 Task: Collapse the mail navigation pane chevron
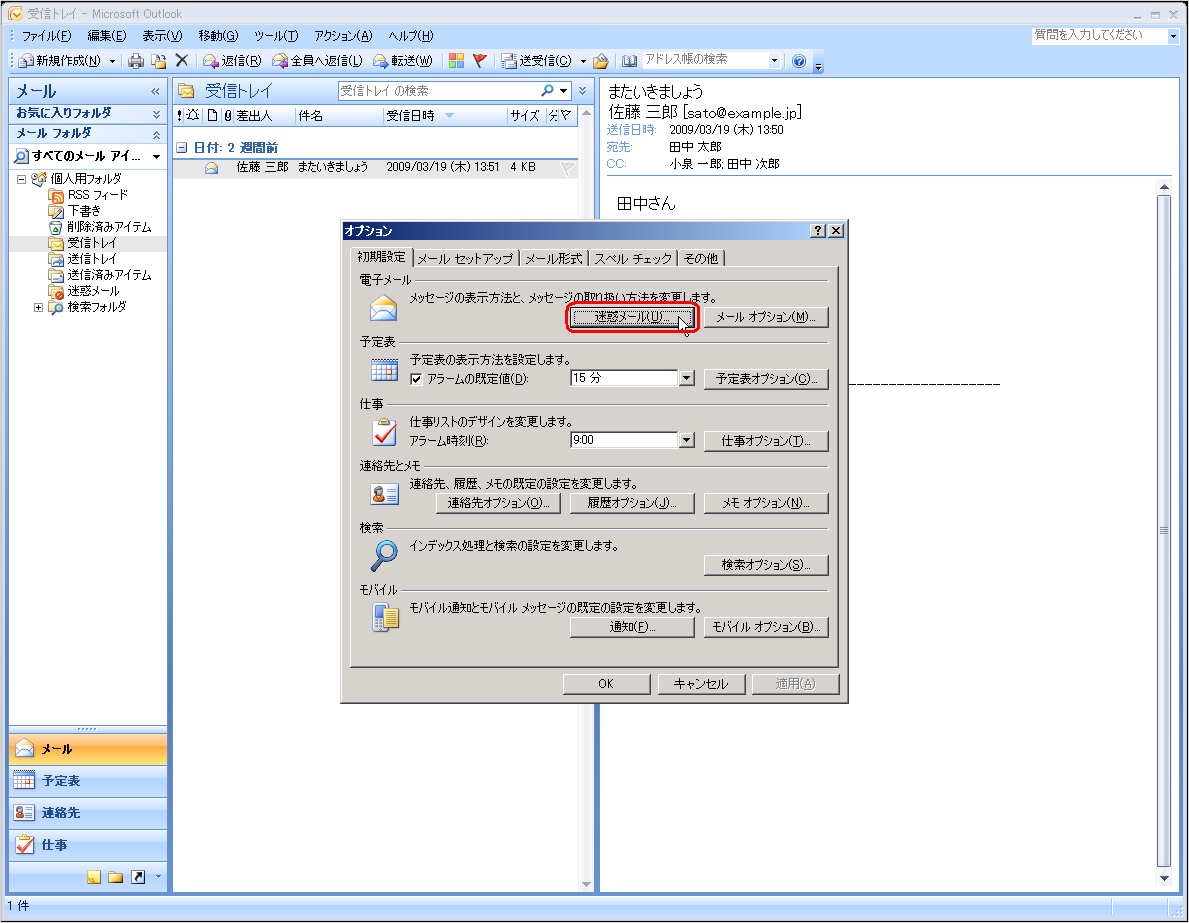point(155,92)
